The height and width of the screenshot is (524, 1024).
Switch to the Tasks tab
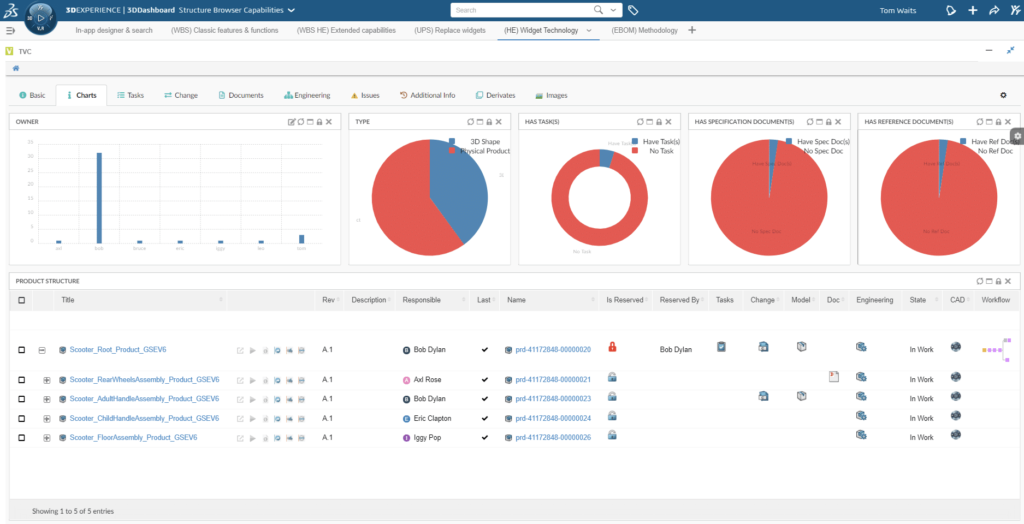131,95
